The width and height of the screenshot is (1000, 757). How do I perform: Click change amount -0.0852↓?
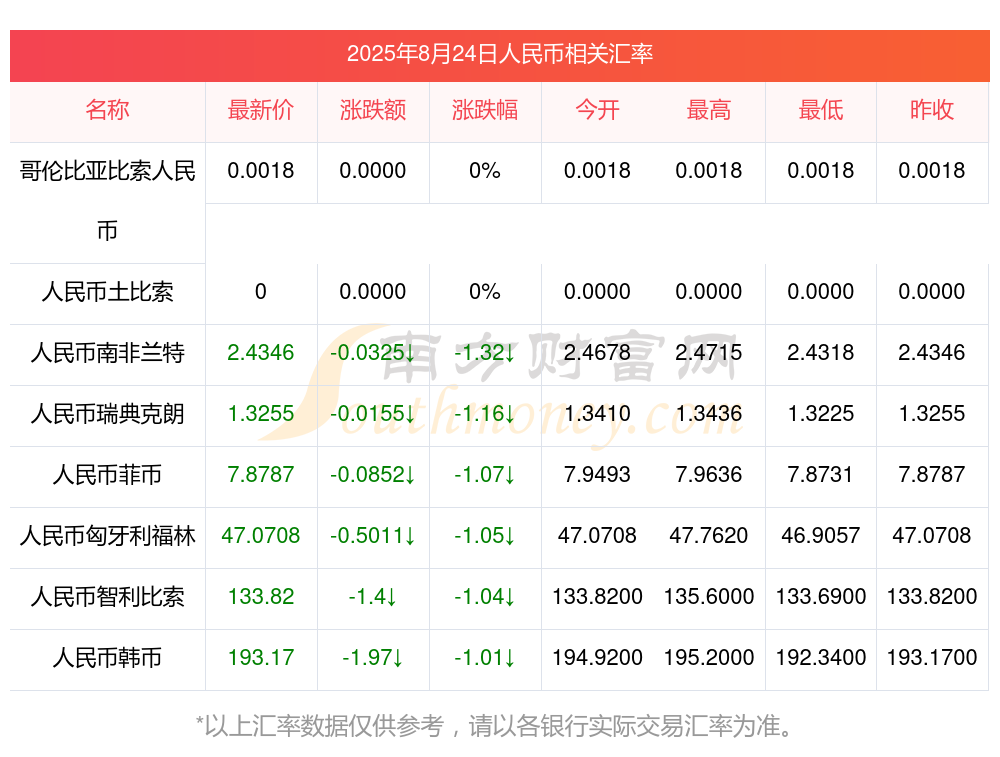pos(373,475)
